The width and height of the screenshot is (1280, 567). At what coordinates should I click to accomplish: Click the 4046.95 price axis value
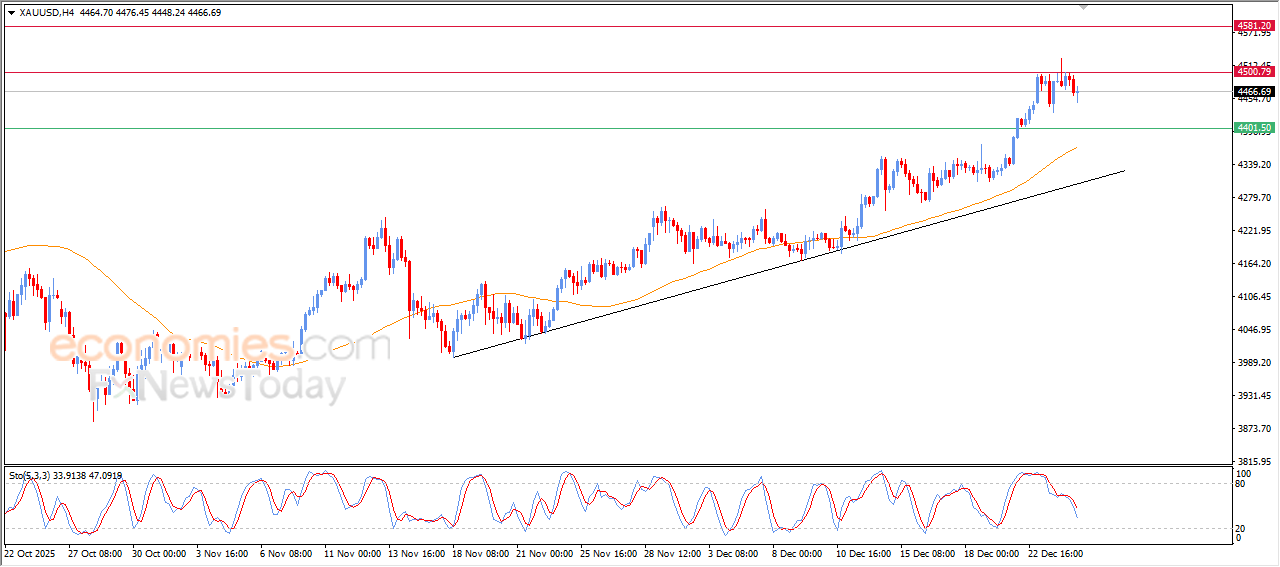[x=1253, y=330]
